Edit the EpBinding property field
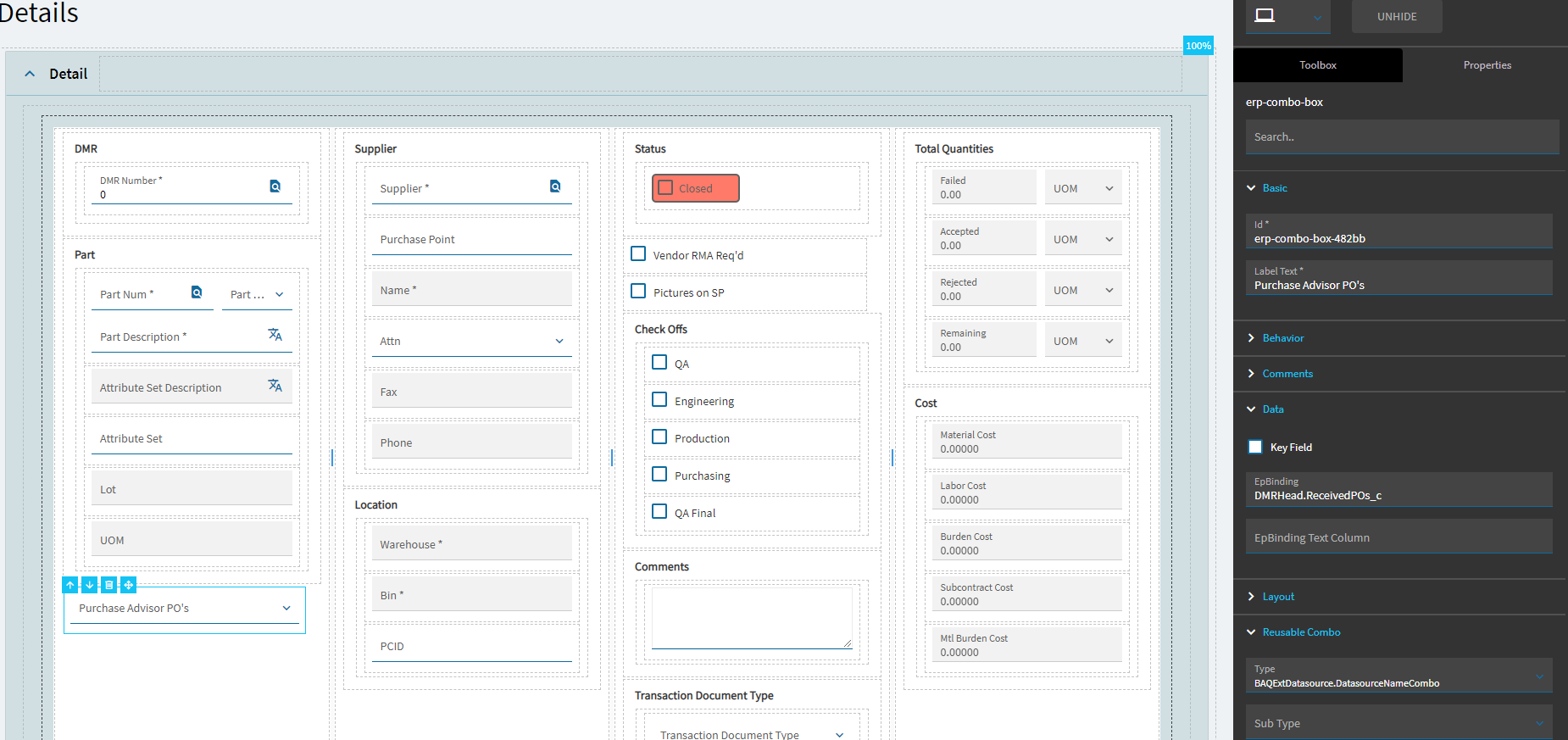The image size is (1568, 740). (x=1399, y=489)
